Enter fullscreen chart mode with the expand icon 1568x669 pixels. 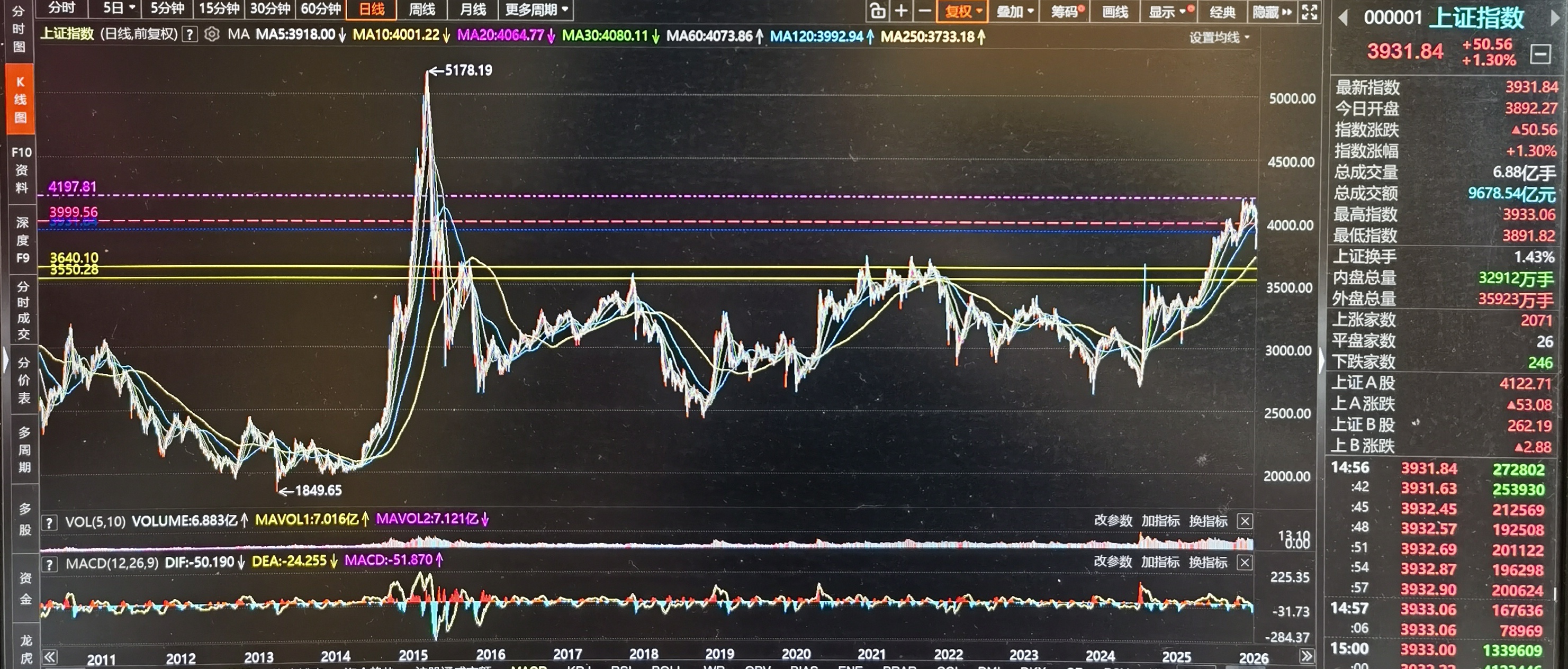(1309, 12)
